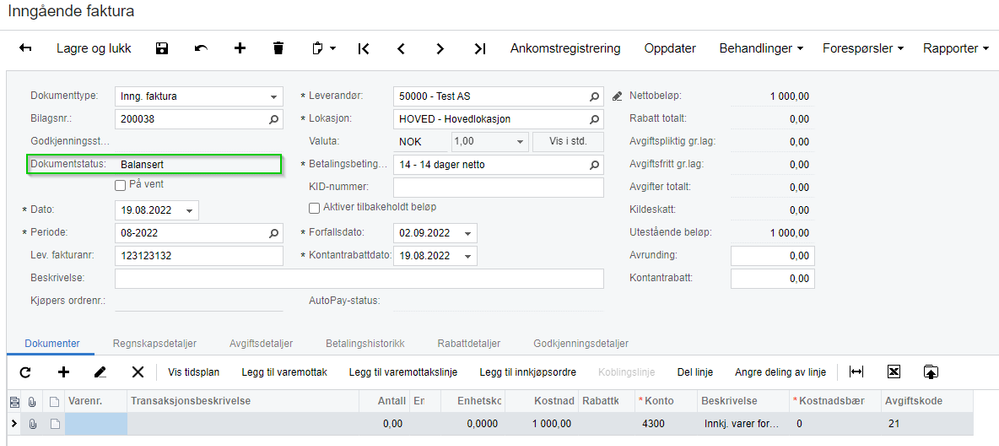
Task: Click the Avrunding amount field
Action: [x=773, y=255]
